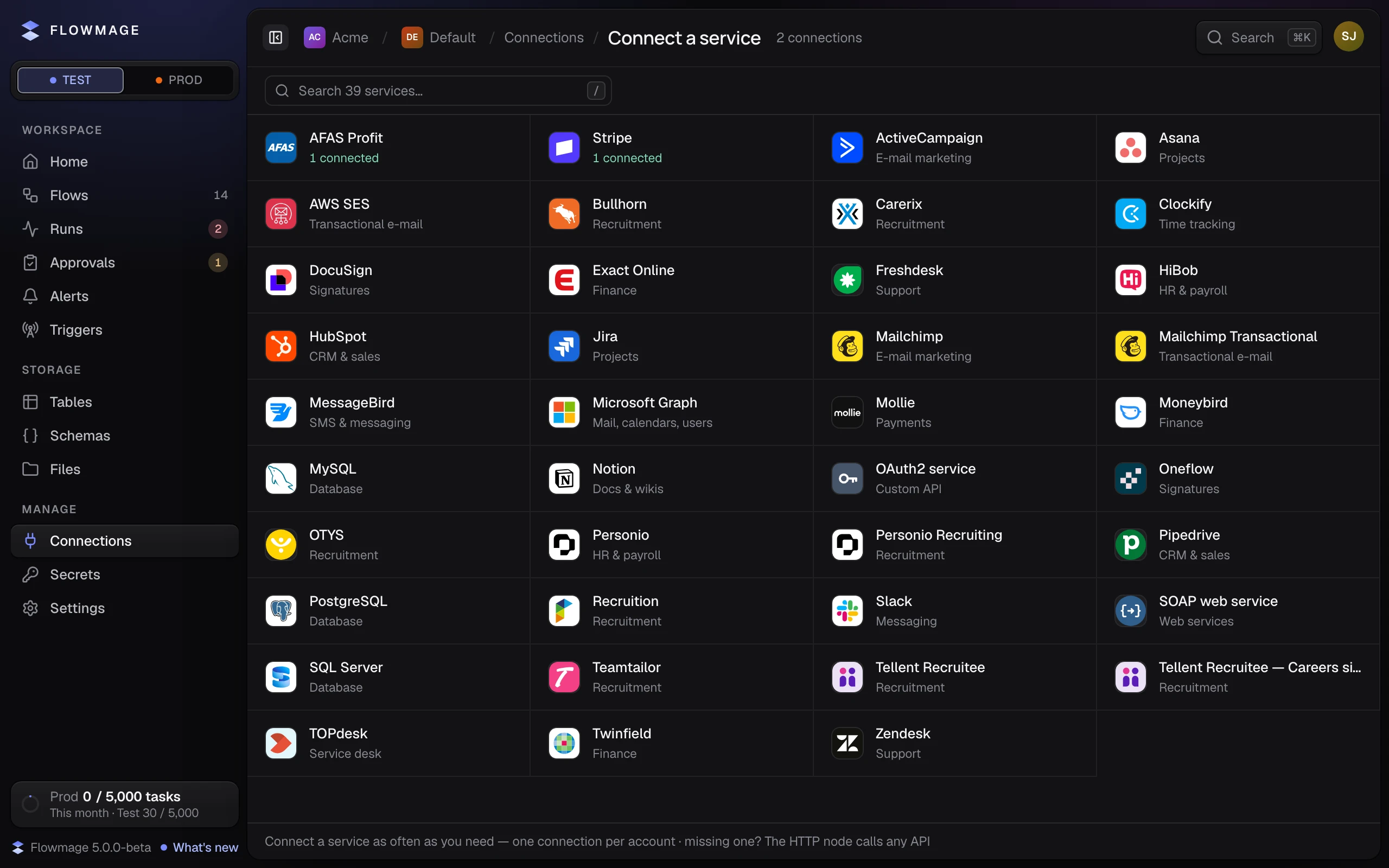Switch to the TEST environment
This screenshot has height=868, width=1389.
coord(71,80)
